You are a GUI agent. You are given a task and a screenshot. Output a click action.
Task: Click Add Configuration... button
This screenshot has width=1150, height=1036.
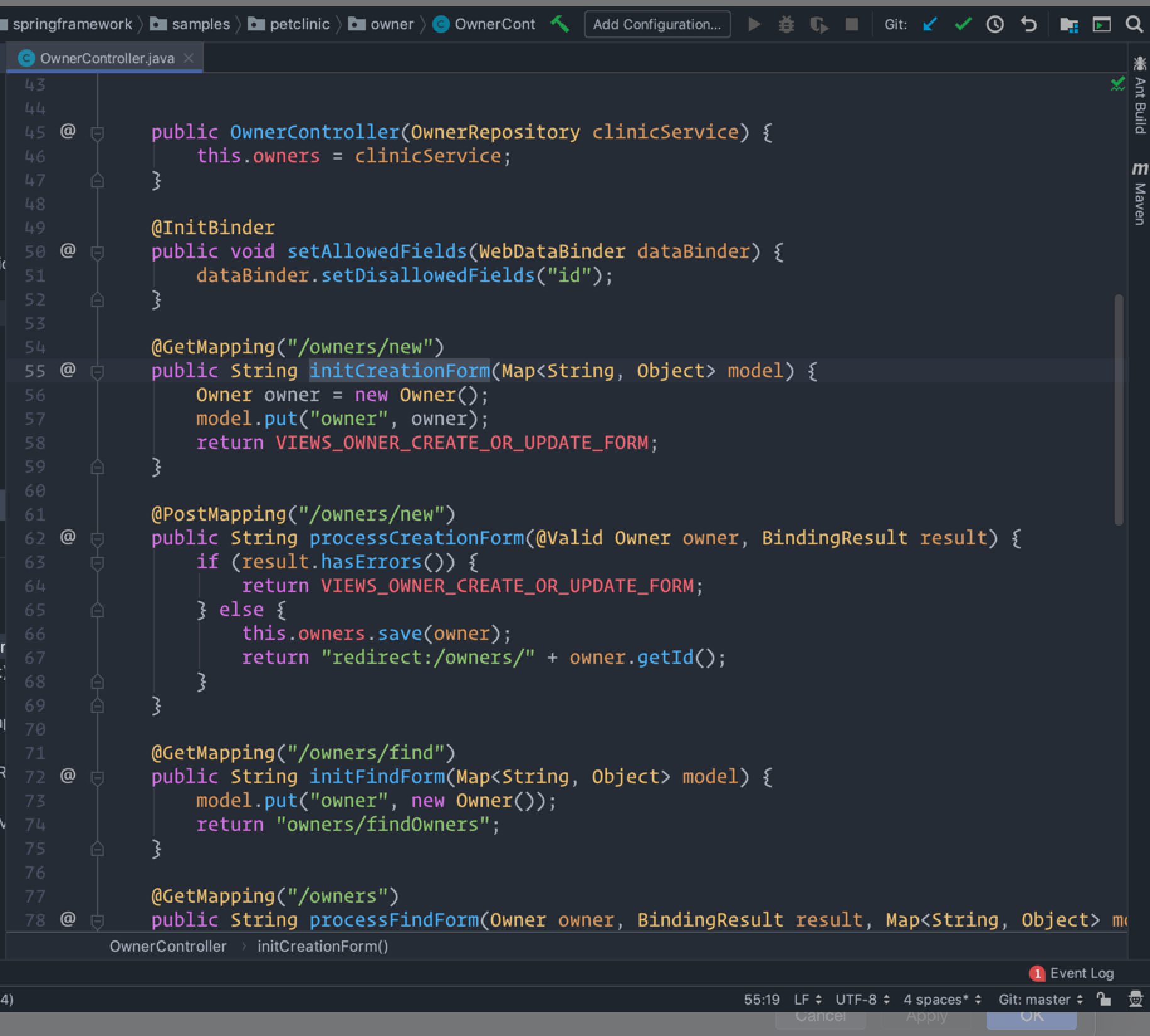coord(657,25)
